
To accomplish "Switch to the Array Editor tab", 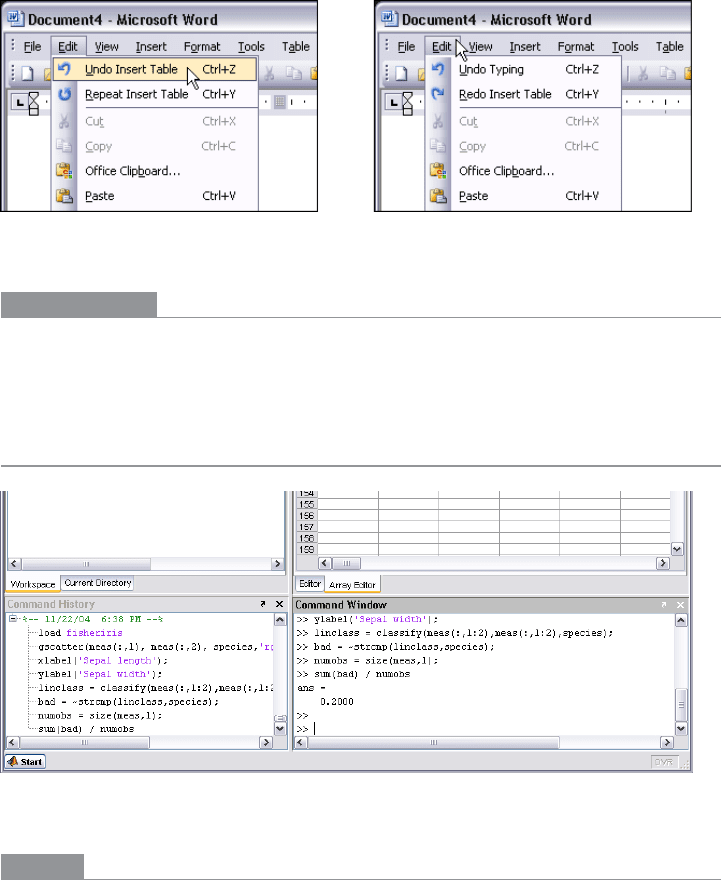I will point(352,585).
